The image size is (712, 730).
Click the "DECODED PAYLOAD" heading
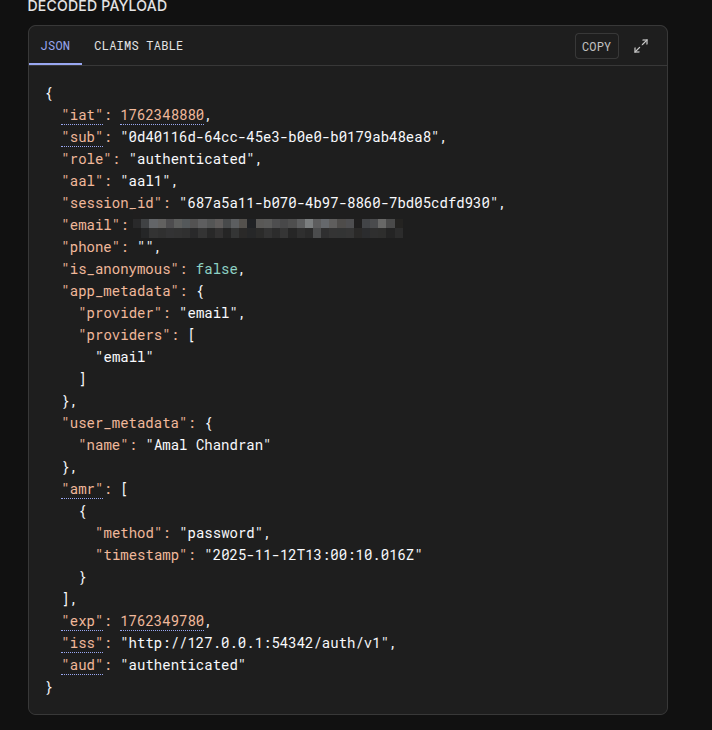click(97, 7)
